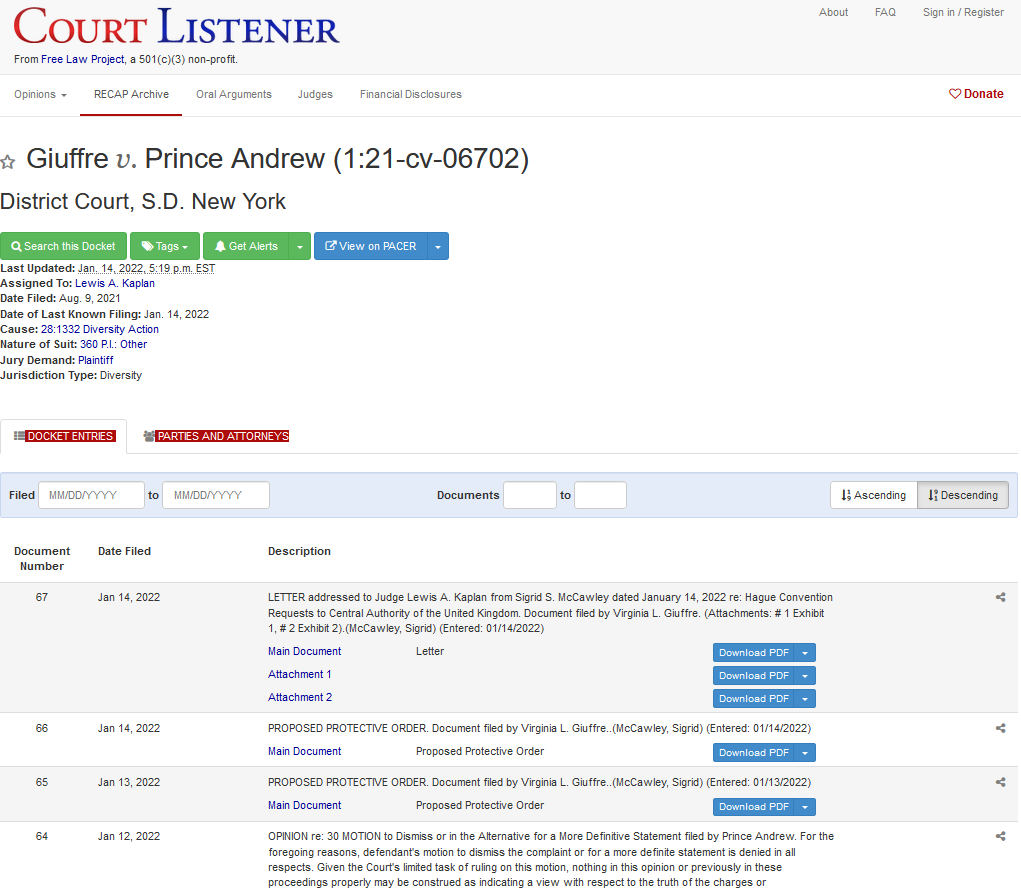Click Plaintiff jury demand link
The image size is (1021, 893).
[x=96, y=360]
